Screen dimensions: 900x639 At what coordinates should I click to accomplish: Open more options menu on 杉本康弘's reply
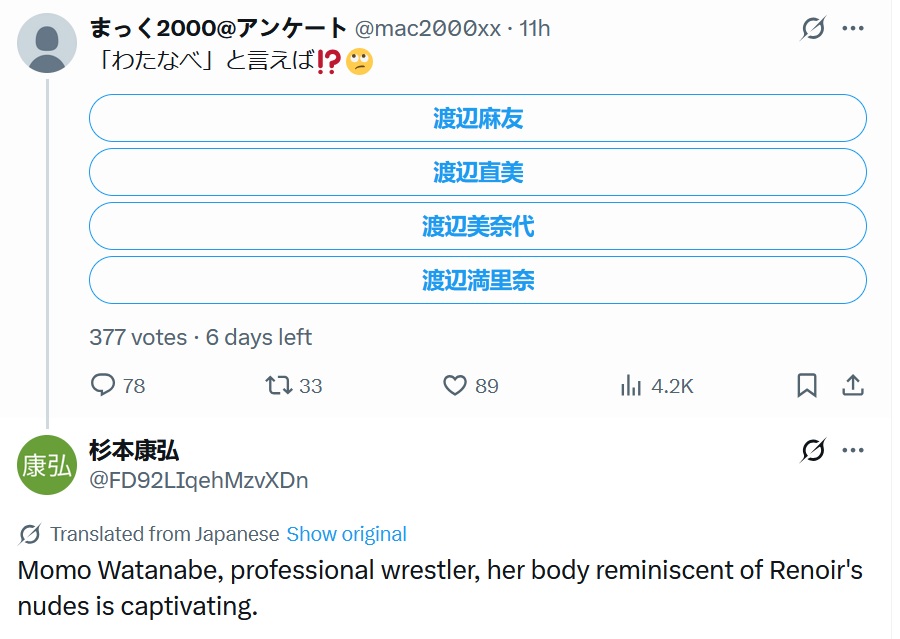(x=852, y=451)
